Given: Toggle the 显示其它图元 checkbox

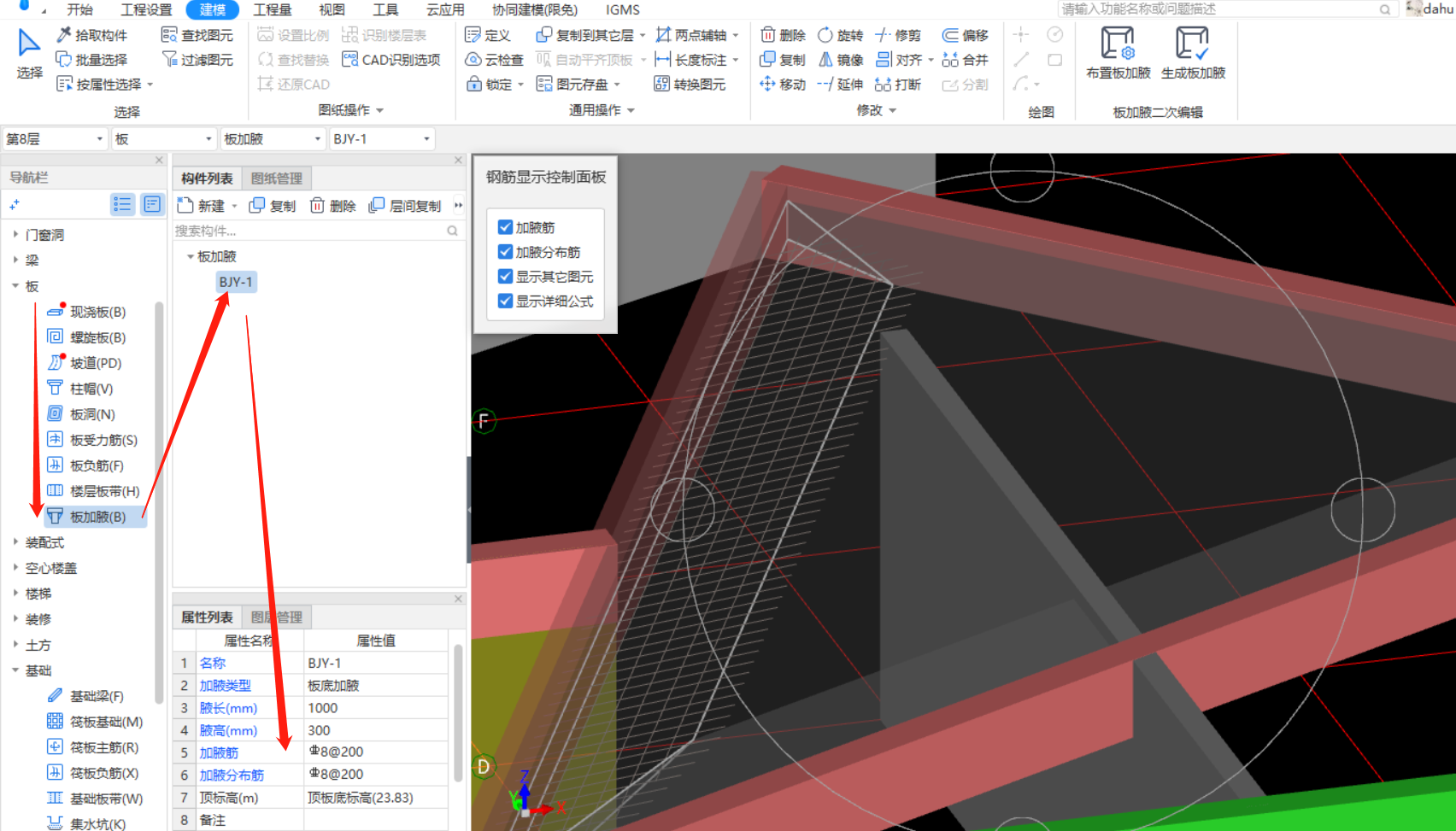Looking at the screenshot, I should (505, 277).
